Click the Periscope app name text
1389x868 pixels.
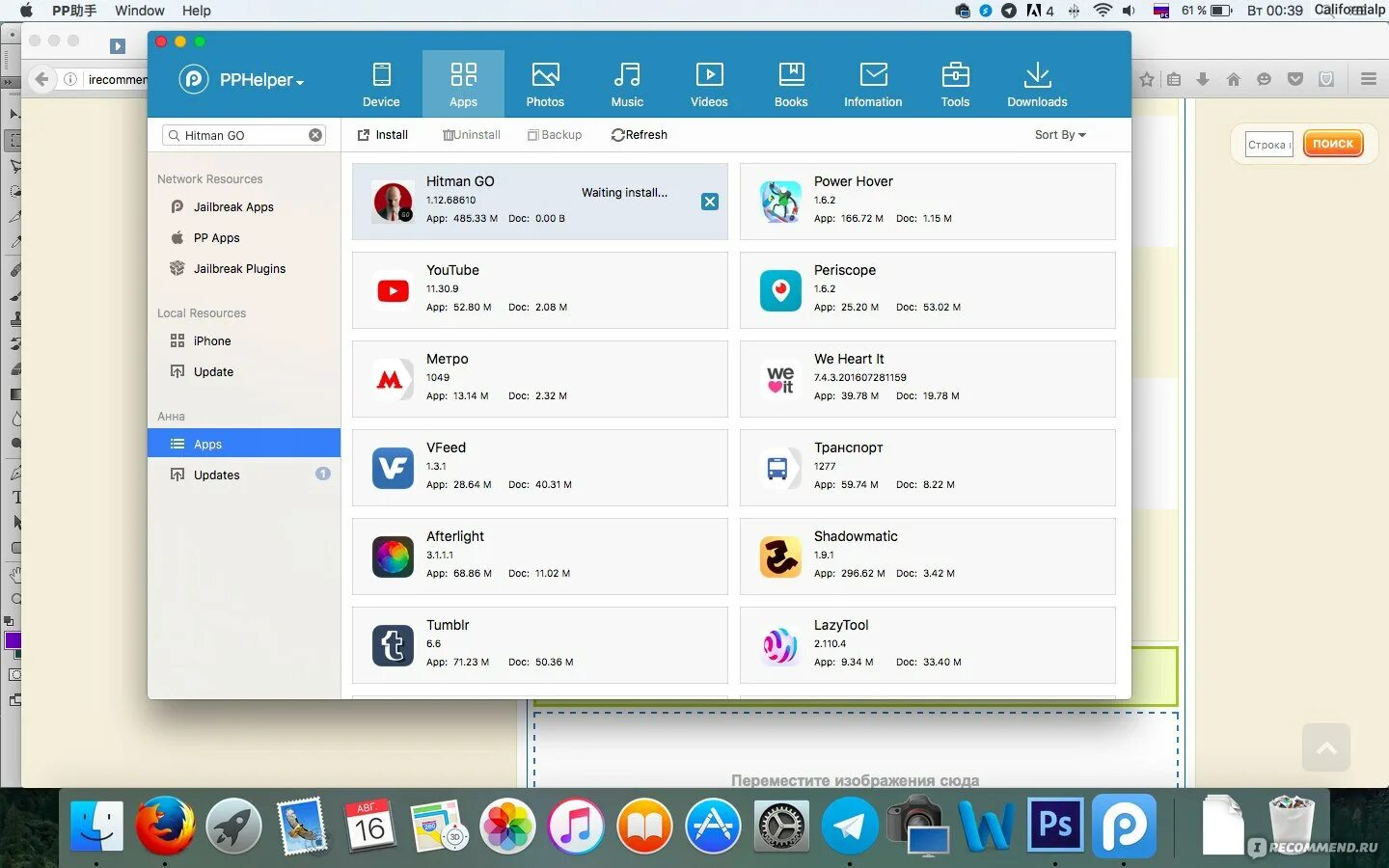click(x=845, y=270)
